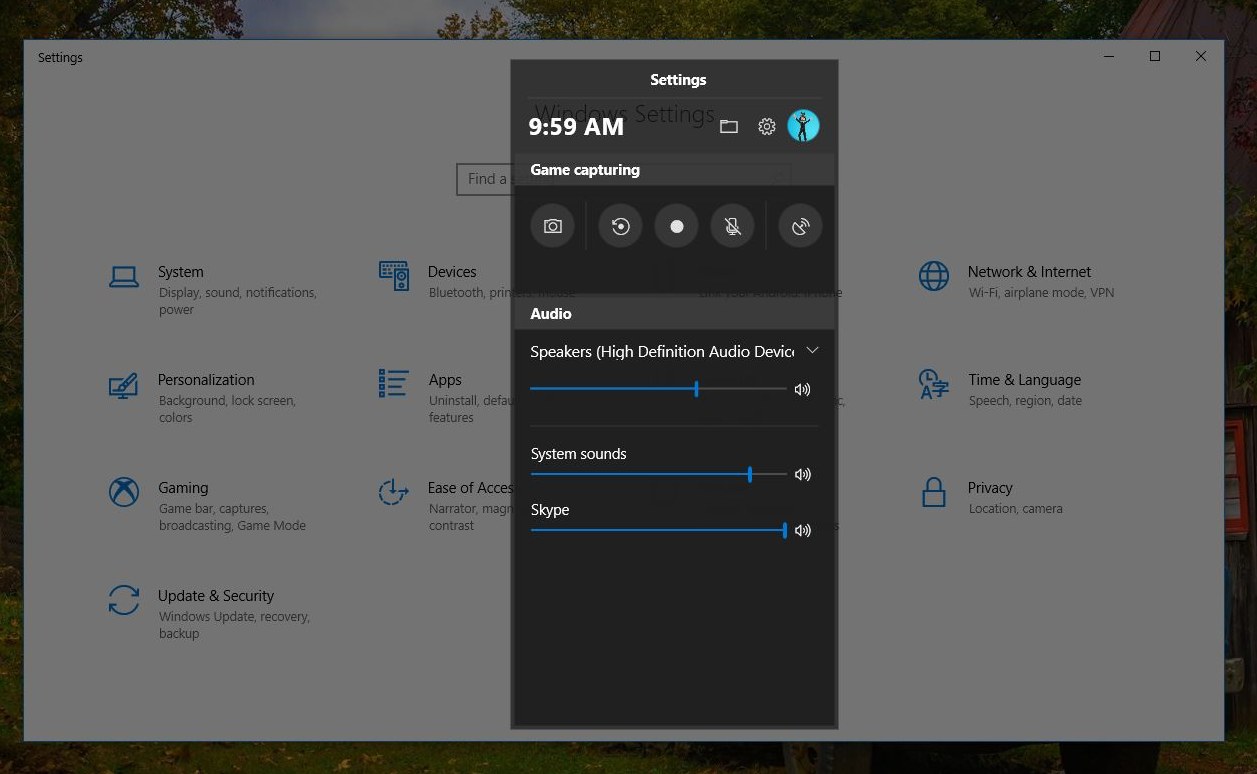Click the Skype volume slider

coord(659,530)
